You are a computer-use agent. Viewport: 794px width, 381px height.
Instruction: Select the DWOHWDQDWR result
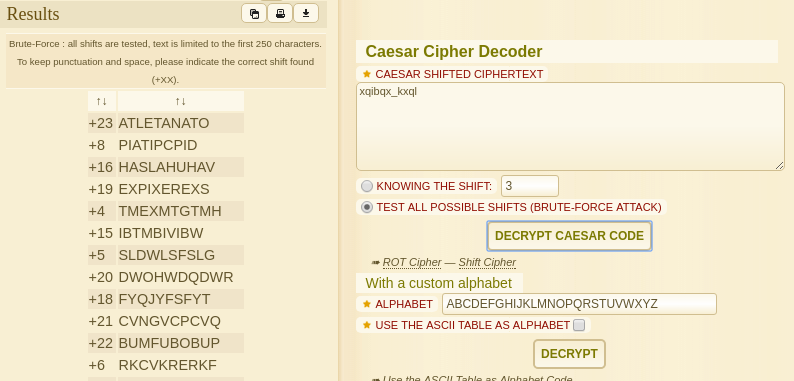(x=176, y=277)
